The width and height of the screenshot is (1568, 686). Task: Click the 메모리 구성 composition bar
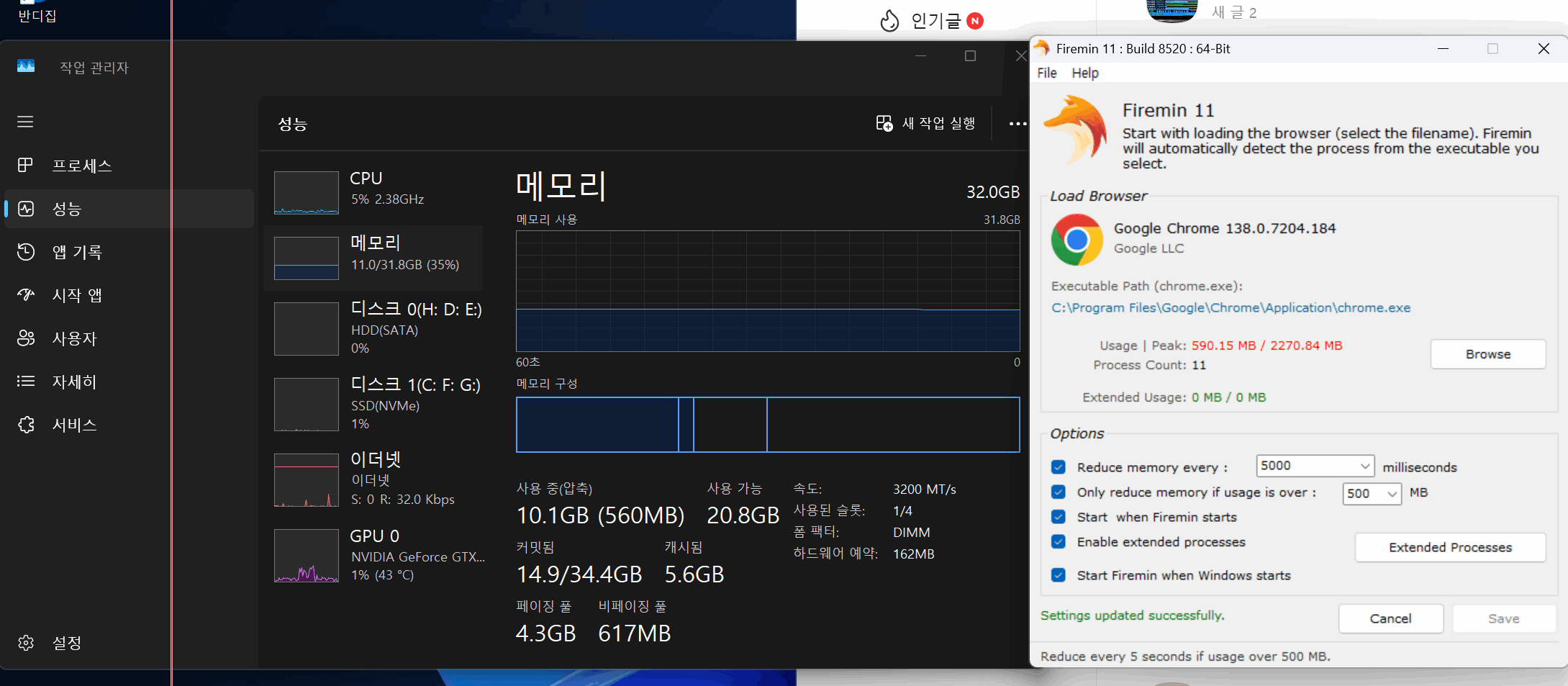pos(768,425)
